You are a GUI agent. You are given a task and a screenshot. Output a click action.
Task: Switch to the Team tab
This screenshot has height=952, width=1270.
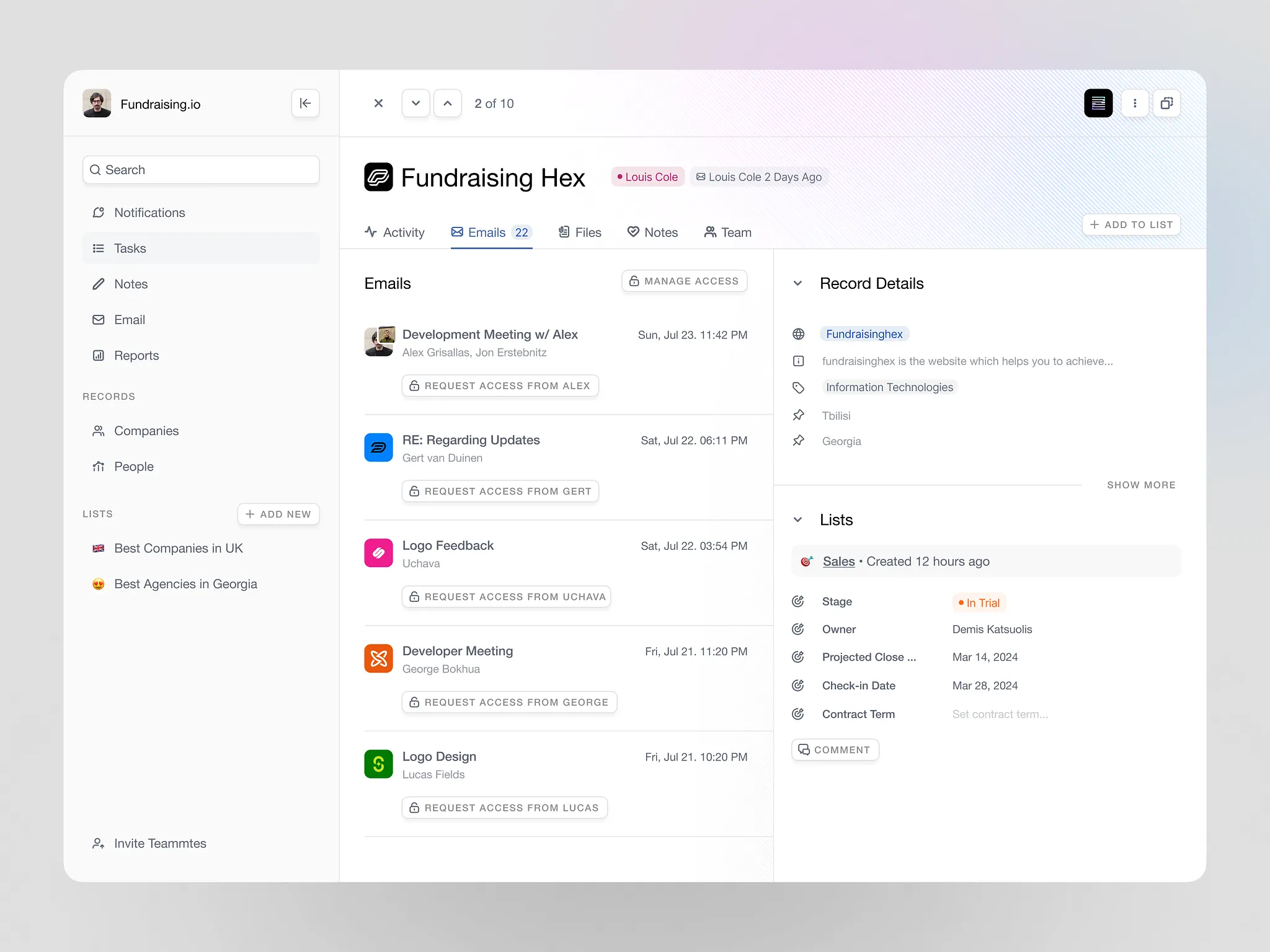pyautogui.click(x=727, y=232)
